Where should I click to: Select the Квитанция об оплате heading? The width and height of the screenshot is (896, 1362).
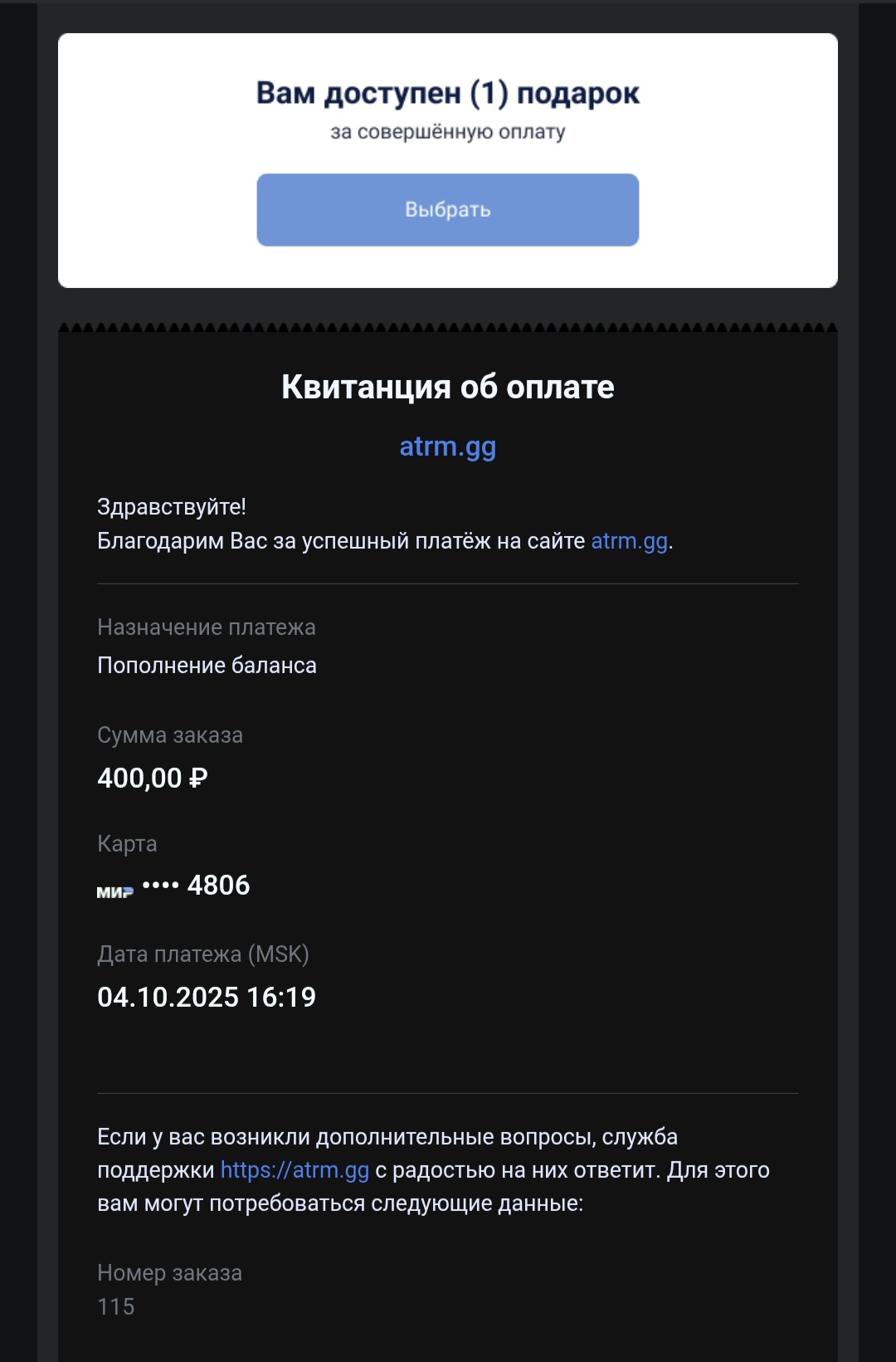point(447,387)
